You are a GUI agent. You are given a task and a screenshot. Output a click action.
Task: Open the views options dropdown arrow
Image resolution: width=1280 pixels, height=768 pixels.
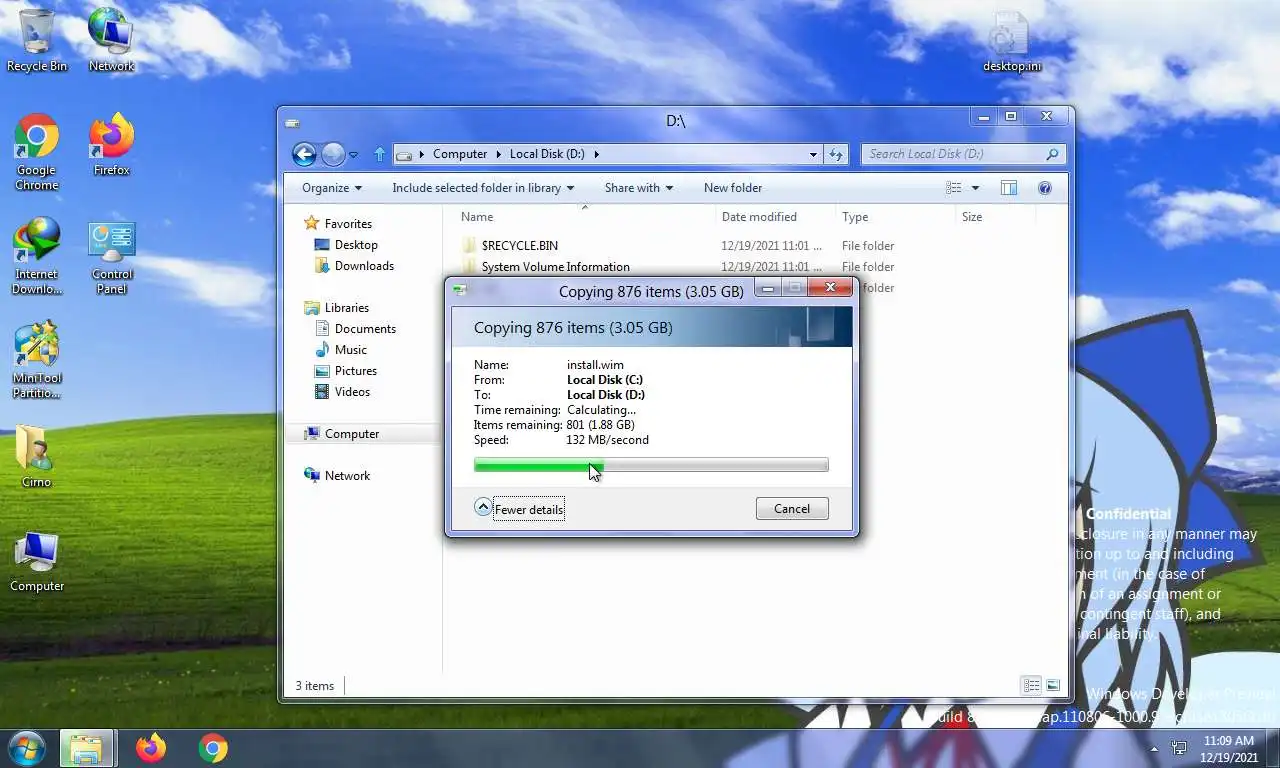coord(975,188)
